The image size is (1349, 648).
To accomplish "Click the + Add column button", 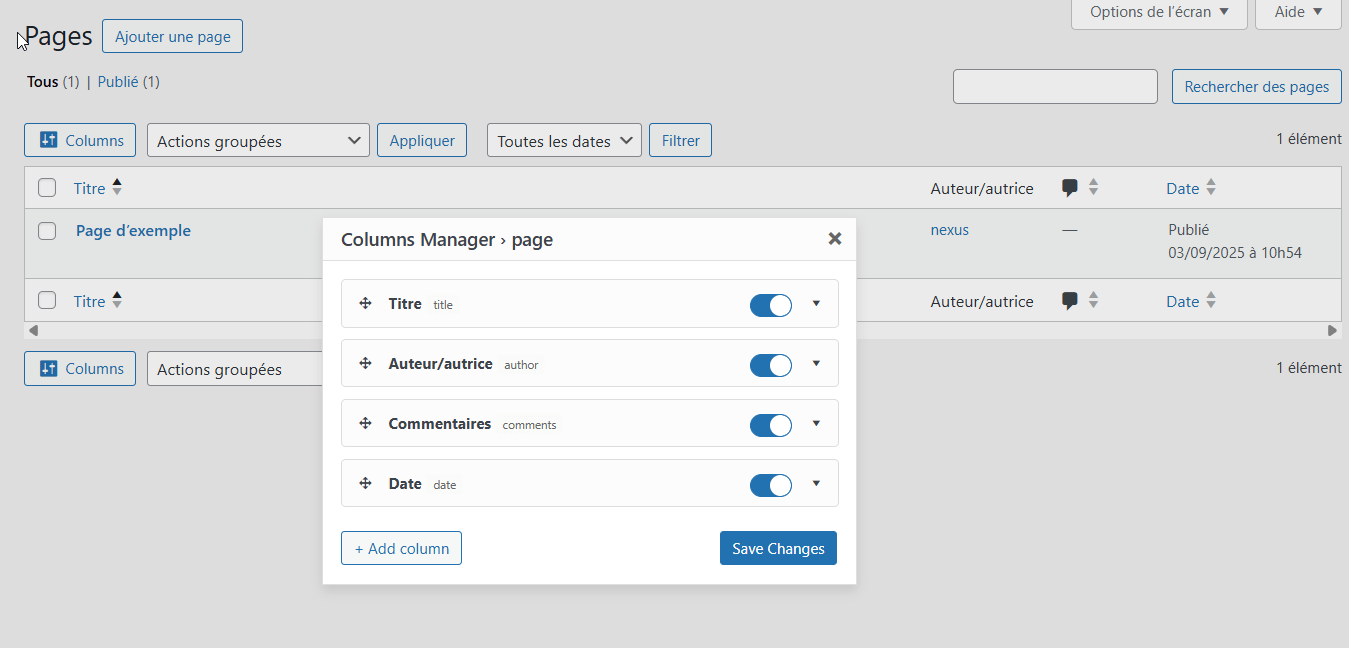I will [x=401, y=548].
